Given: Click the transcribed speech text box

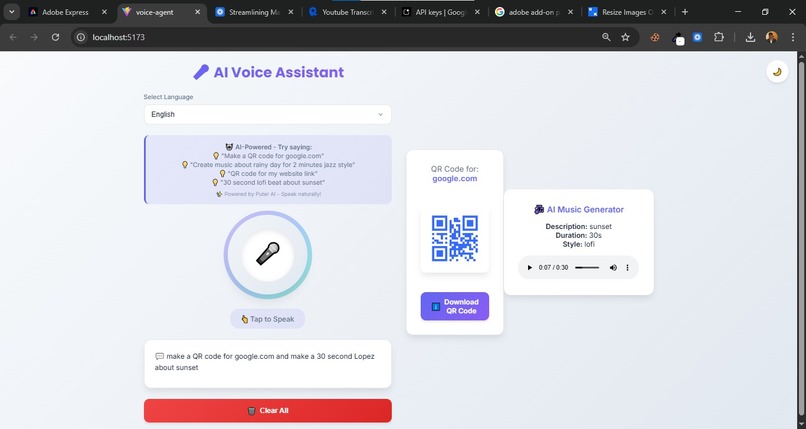Looking at the screenshot, I should point(267,364).
